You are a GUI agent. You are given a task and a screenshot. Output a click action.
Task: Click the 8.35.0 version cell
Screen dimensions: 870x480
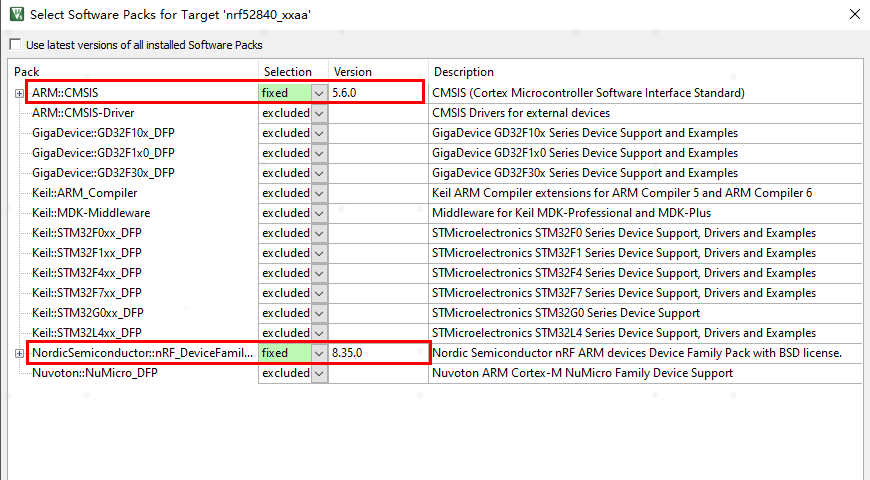pyautogui.click(x=378, y=353)
